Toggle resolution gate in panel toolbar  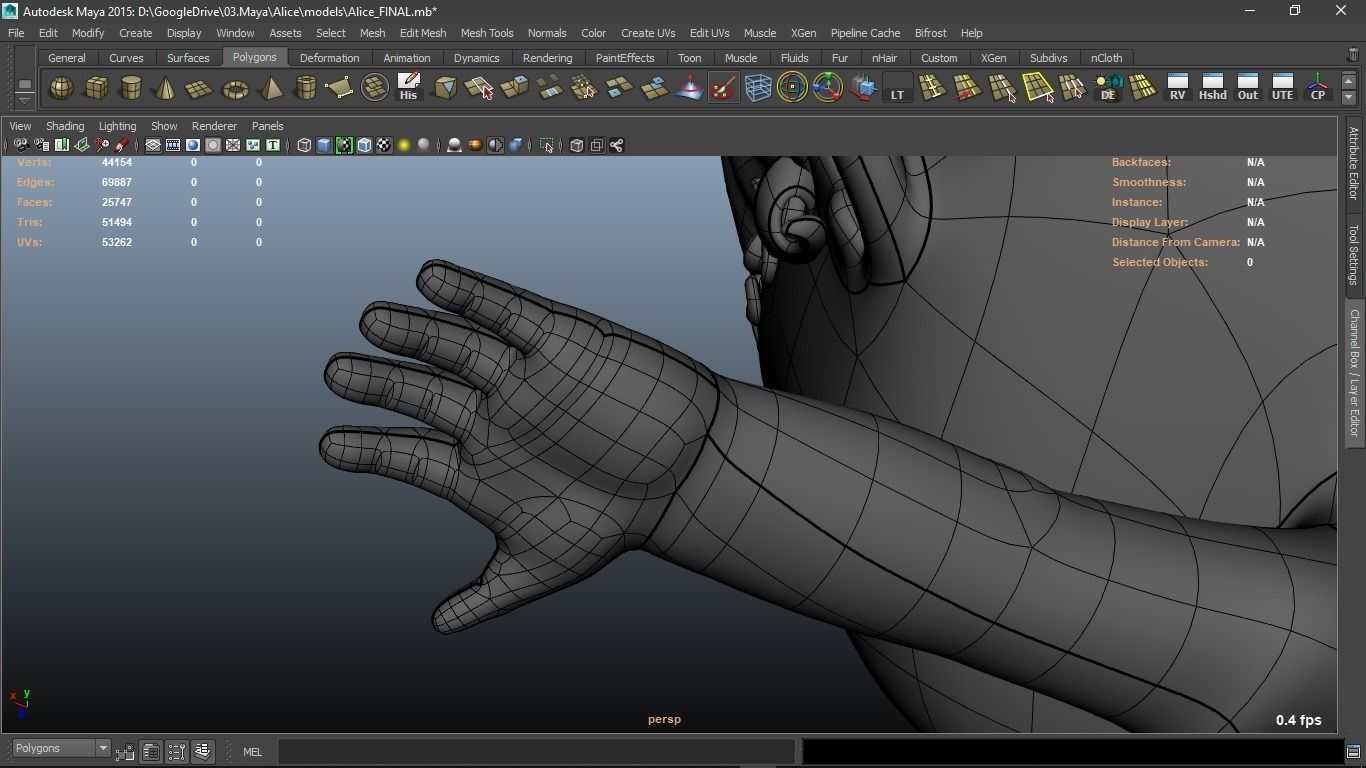pyautogui.click(x=193, y=146)
